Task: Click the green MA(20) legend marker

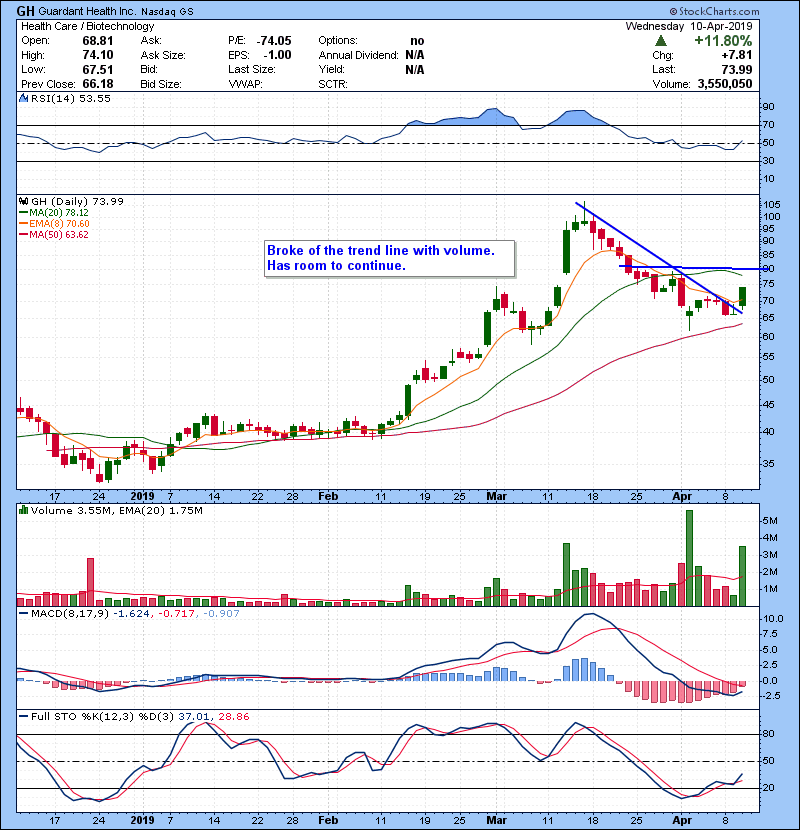Action: coord(21,213)
